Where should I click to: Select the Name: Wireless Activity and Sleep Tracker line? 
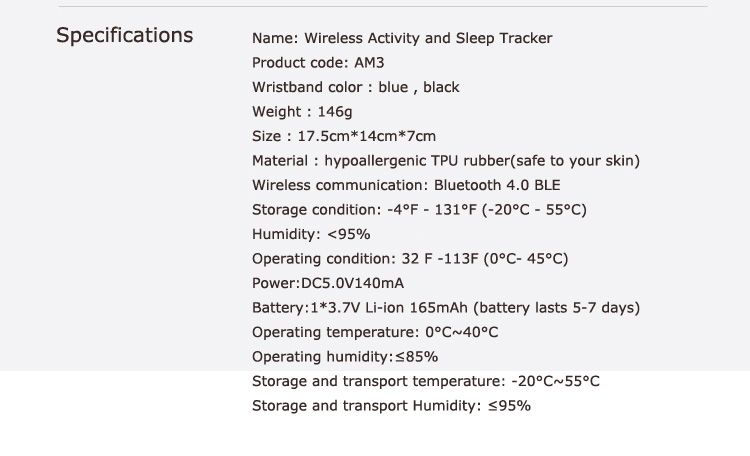(402, 38)
